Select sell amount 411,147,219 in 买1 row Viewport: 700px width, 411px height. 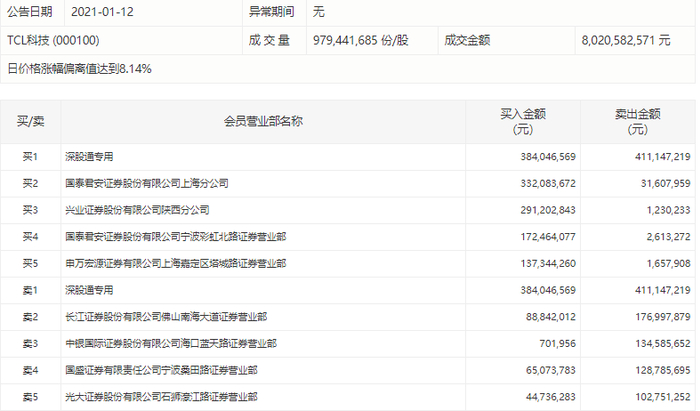point(662,157)
